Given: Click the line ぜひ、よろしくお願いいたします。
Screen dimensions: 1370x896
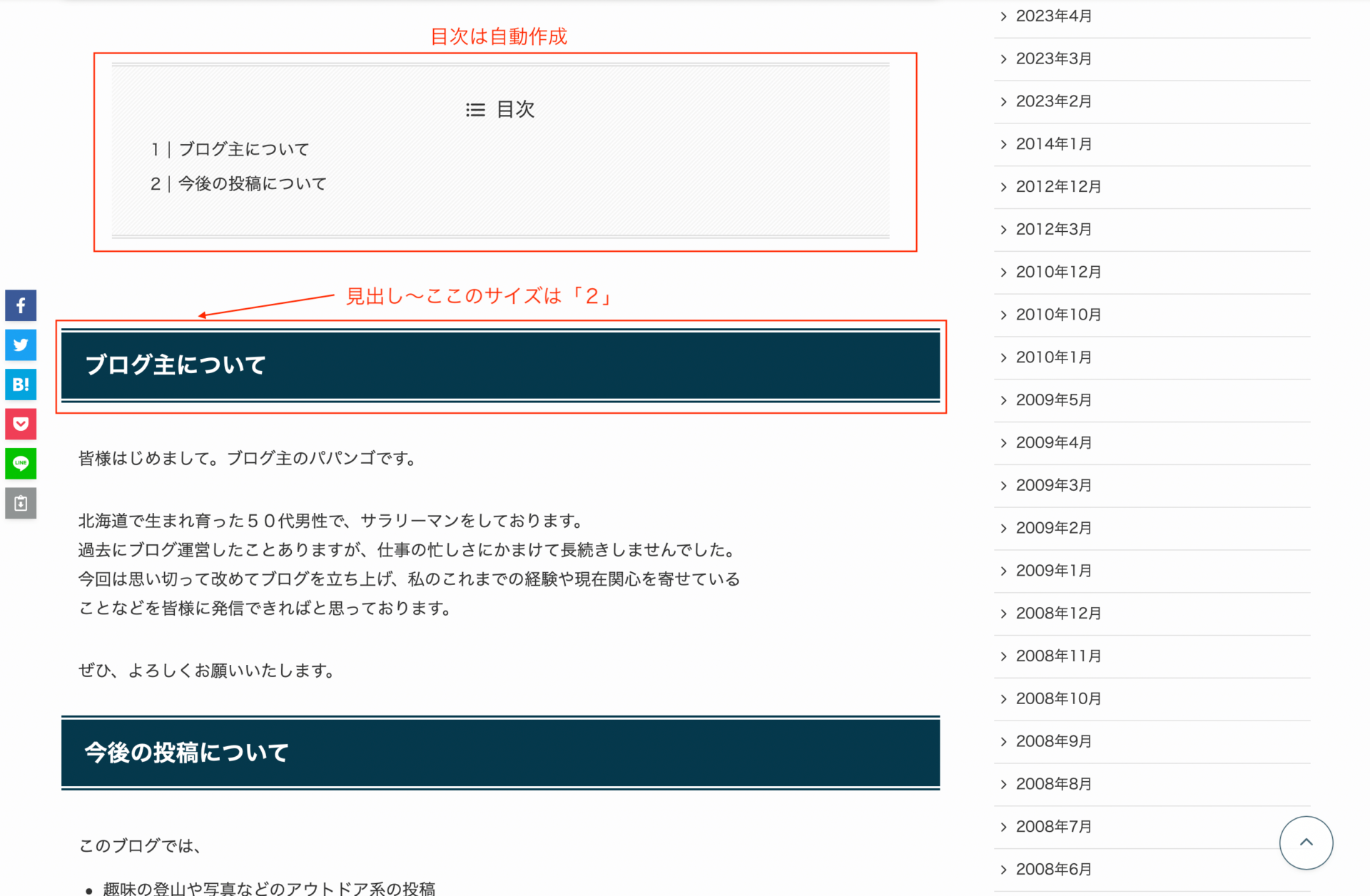Looking at the screenshot, I should pyautogui.click(x=208, y=671).
